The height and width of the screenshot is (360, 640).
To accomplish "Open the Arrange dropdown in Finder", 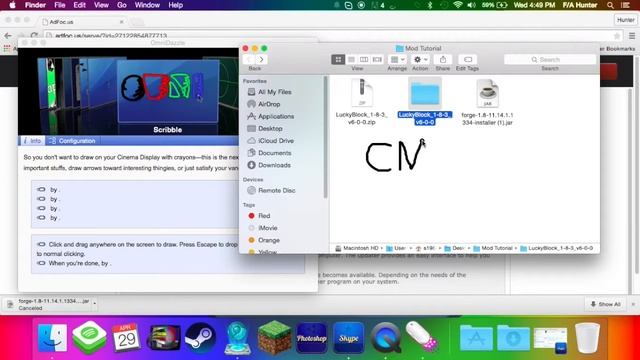I will [x=397, y=60].
